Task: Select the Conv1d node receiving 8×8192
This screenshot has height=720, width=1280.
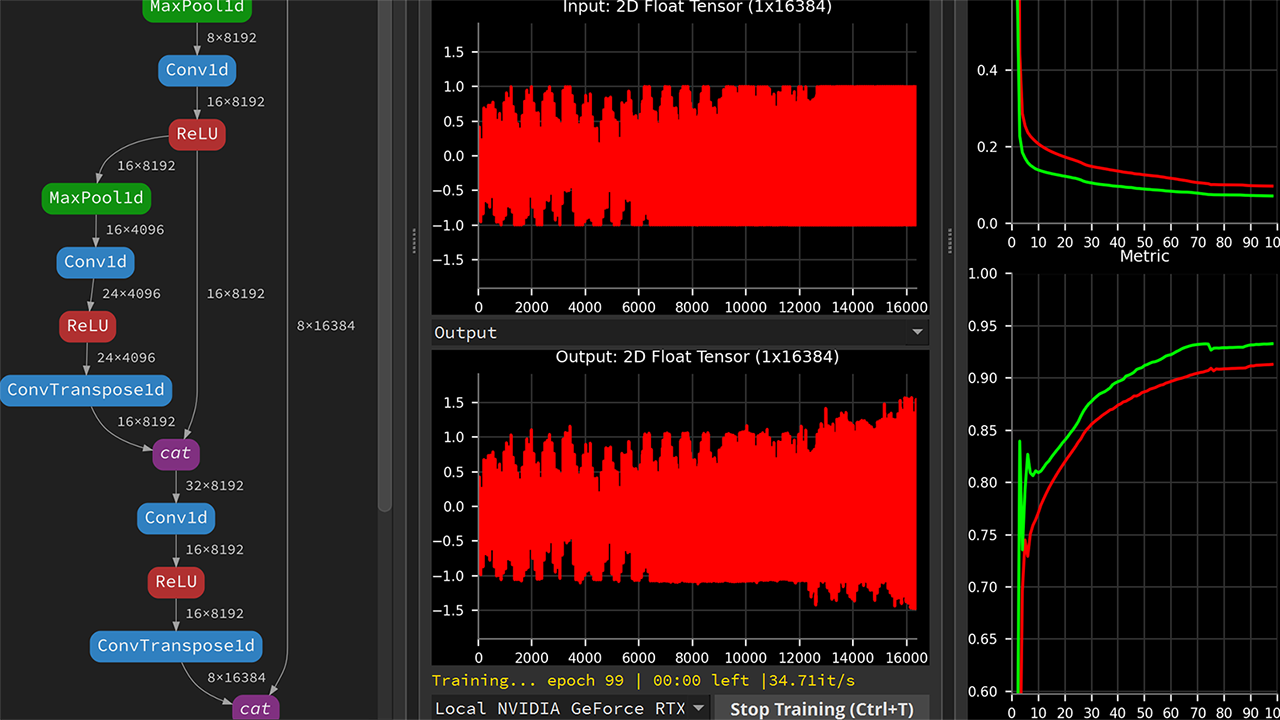Action: pyautogui.click(x=198, y=70)
